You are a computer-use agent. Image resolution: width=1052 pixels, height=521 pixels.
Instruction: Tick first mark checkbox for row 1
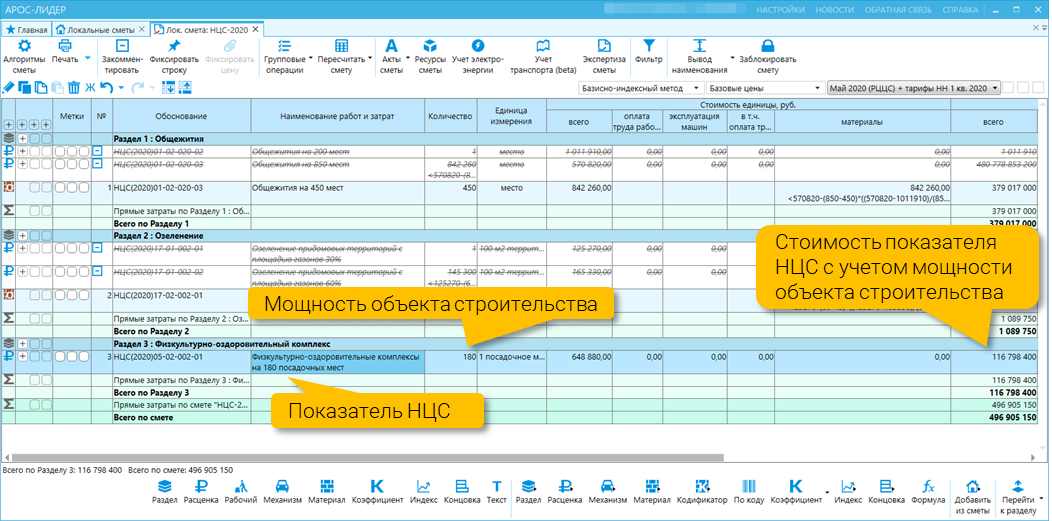pyautogui.click(x=60, y=188)
